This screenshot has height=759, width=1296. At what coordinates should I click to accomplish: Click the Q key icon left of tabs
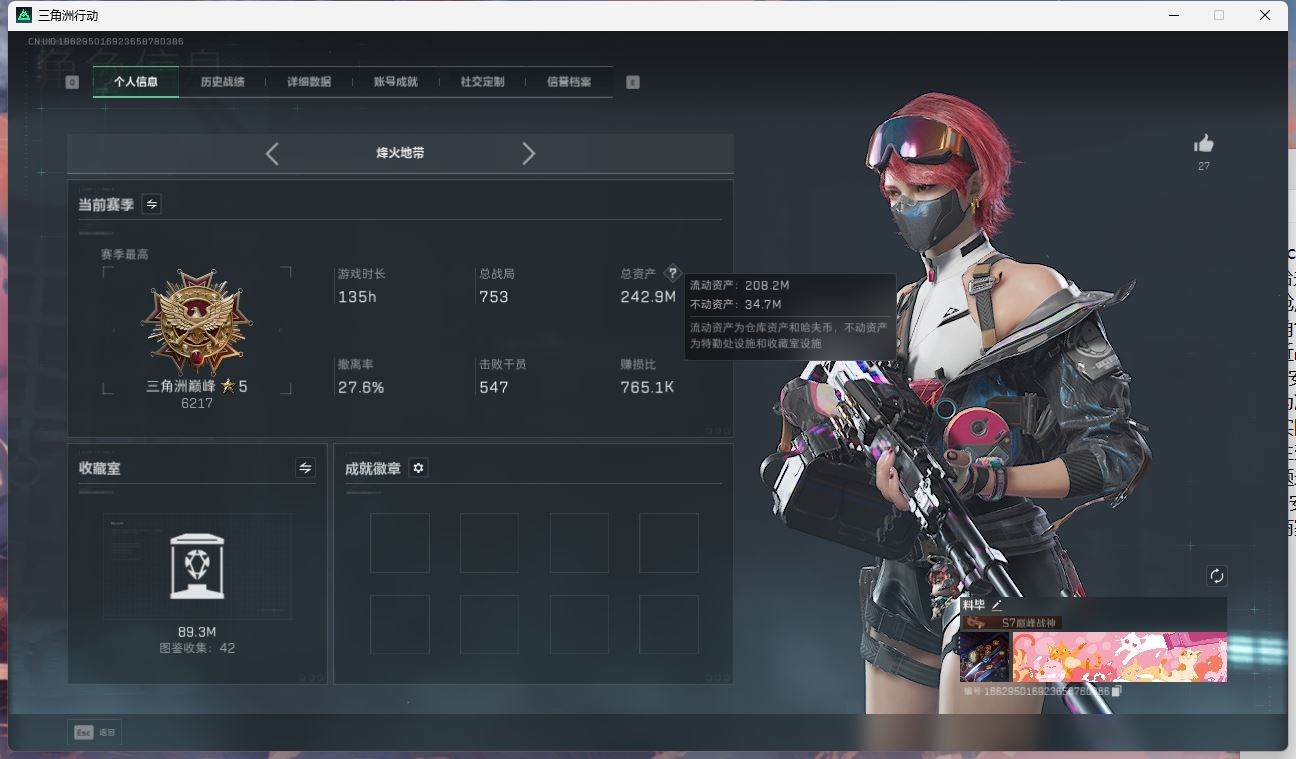click(72, 82)
